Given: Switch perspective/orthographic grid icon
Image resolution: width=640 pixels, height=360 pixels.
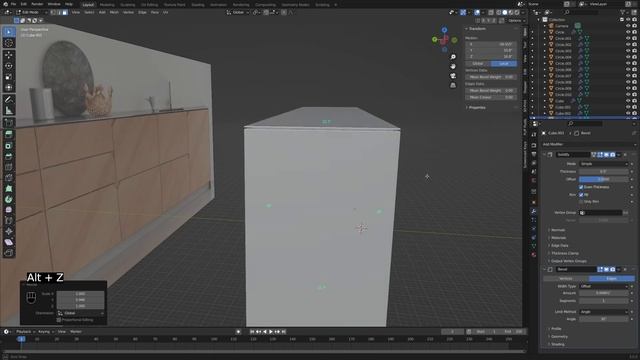Looking at the screenshot, I should coord(453,85).
